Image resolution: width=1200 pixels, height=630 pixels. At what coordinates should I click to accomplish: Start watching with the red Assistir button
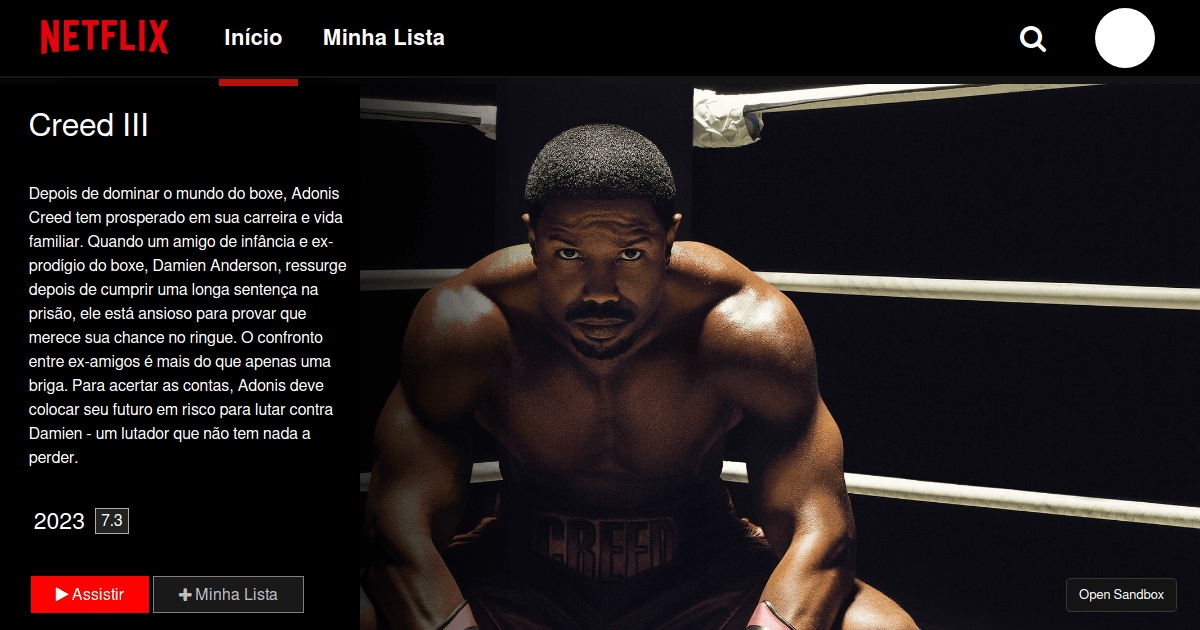(x=90, y=594)
